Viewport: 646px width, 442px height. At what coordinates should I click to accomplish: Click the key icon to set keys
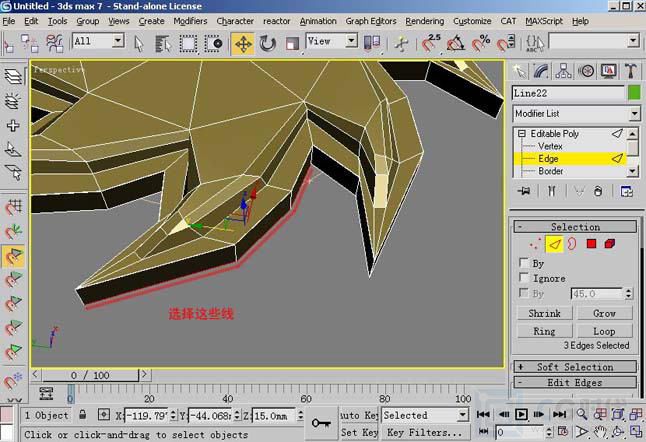(x=321, y=423)
